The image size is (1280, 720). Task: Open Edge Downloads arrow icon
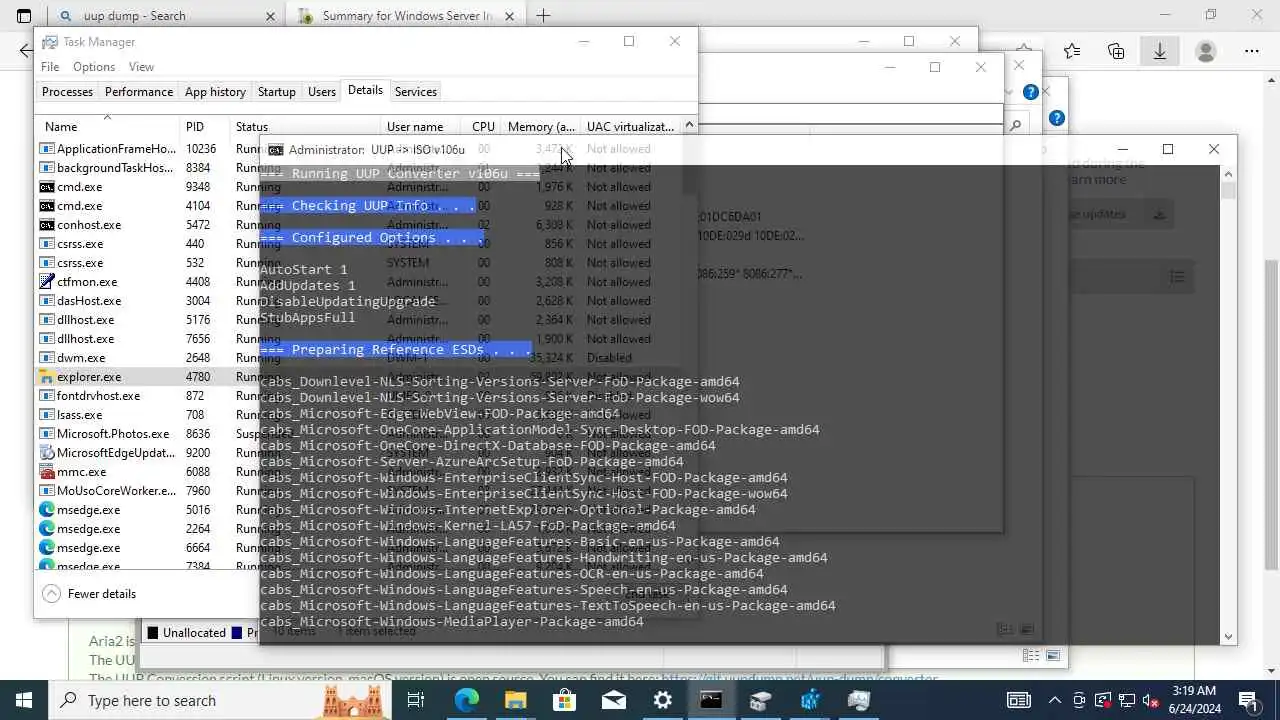[x=1160, y=51]
